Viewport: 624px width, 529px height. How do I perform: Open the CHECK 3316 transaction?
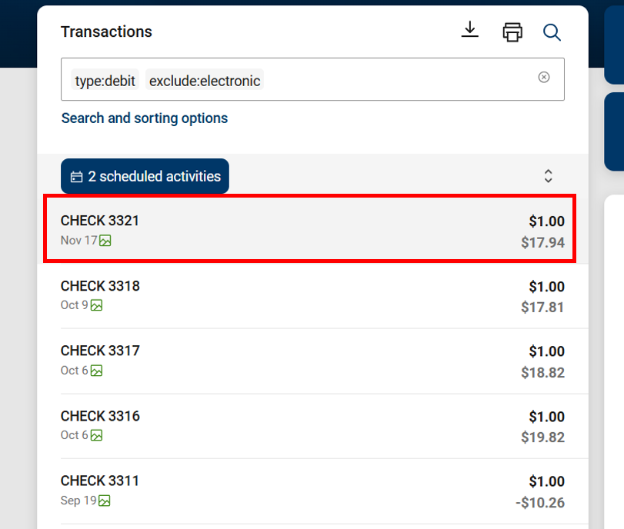tap(310, 425)
